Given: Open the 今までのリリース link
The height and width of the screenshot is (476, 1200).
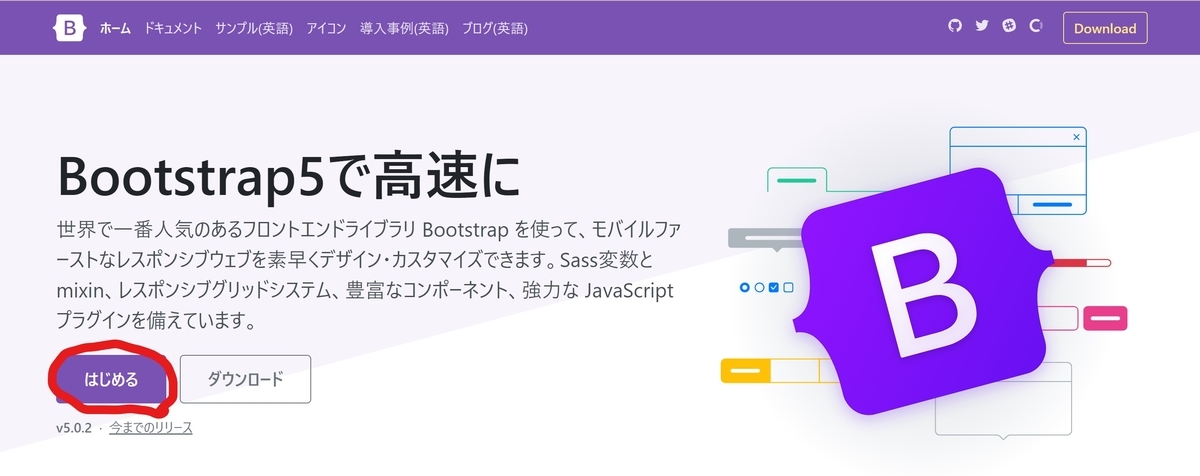Looking at the screenshot, I should pos(150,427).
